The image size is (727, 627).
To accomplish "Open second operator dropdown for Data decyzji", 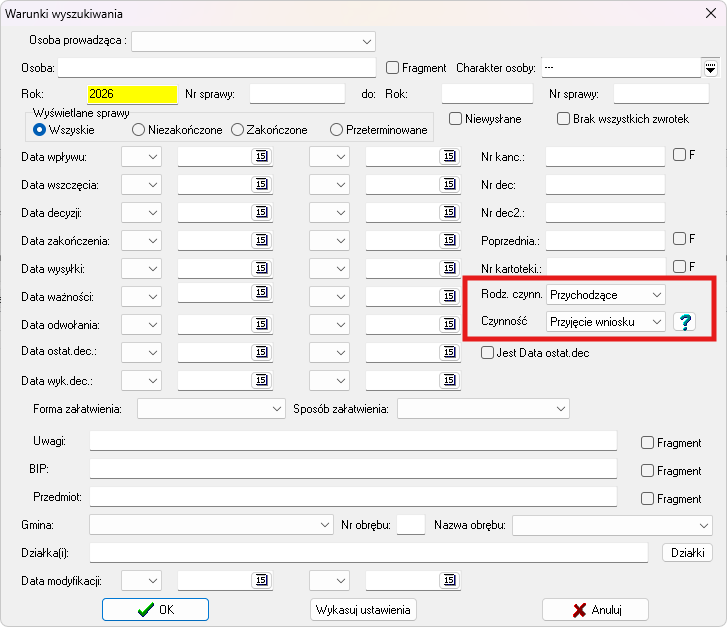I will [x=329, y=213].
